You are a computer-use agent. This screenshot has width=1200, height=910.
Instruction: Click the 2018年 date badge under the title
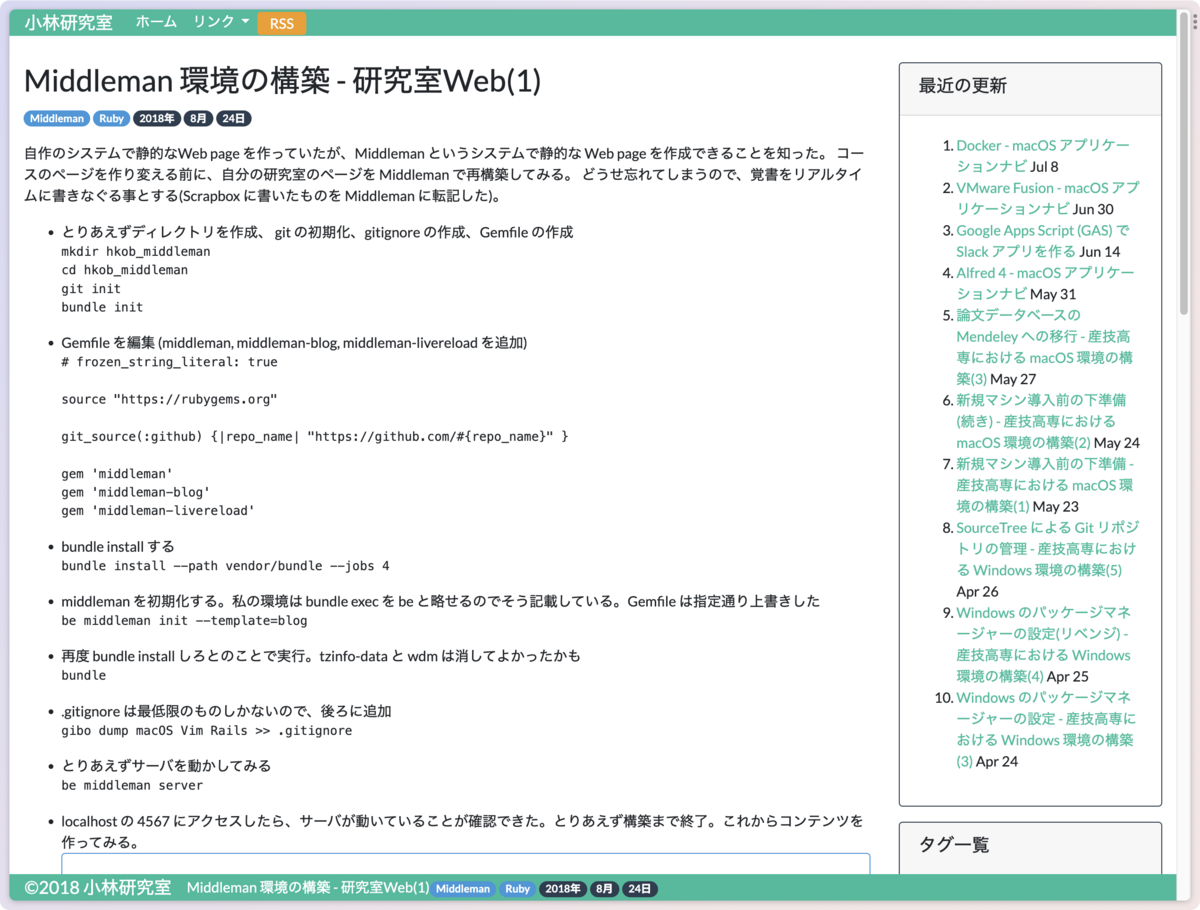[157, 118]
